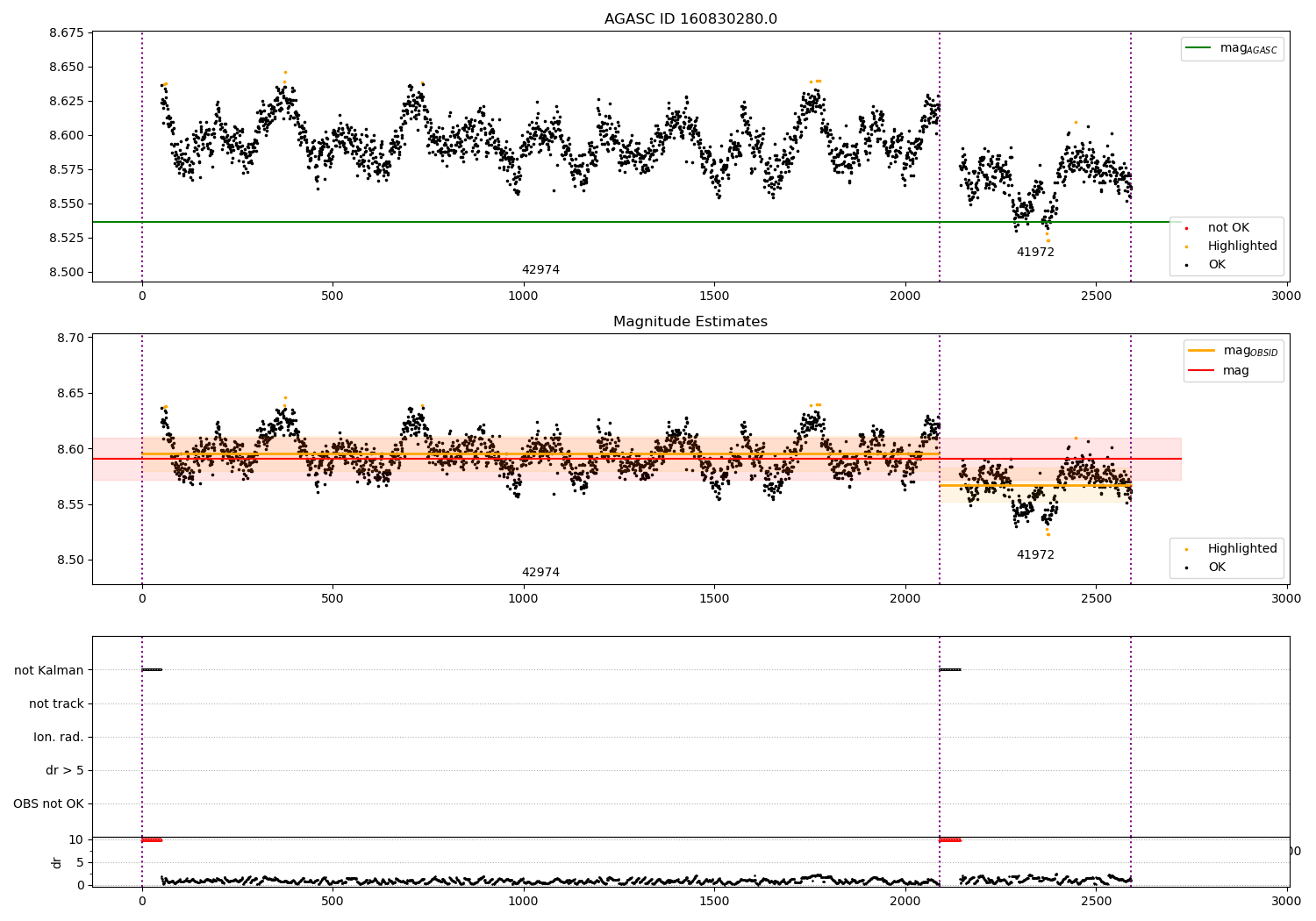This screenshot has width=1316, height=921.
Task: Click "OK" in the Magnitude Estimates legend
Action: (x=1217, y=568)
